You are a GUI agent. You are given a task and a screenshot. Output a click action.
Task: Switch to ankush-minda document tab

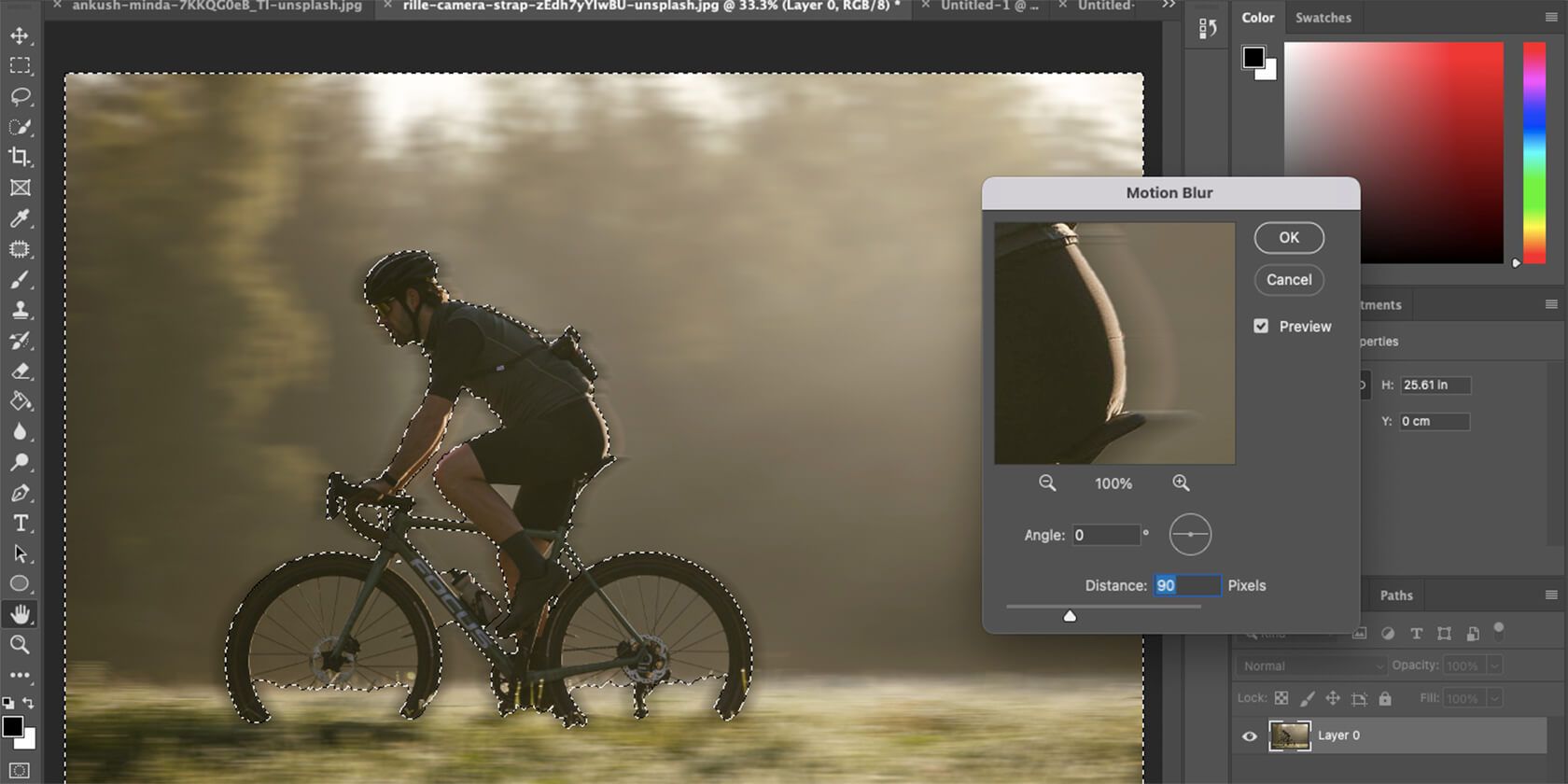tap(217, 6)
